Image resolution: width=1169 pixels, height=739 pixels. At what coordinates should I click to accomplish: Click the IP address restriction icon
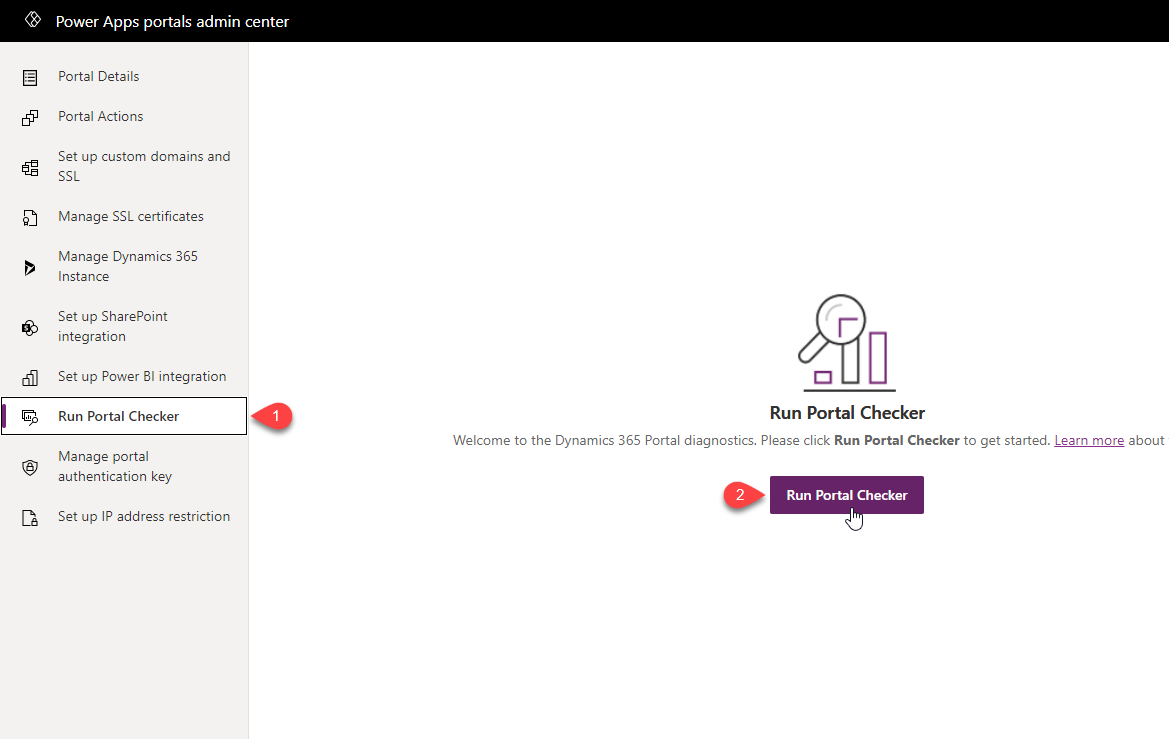[x=30, y=517]
